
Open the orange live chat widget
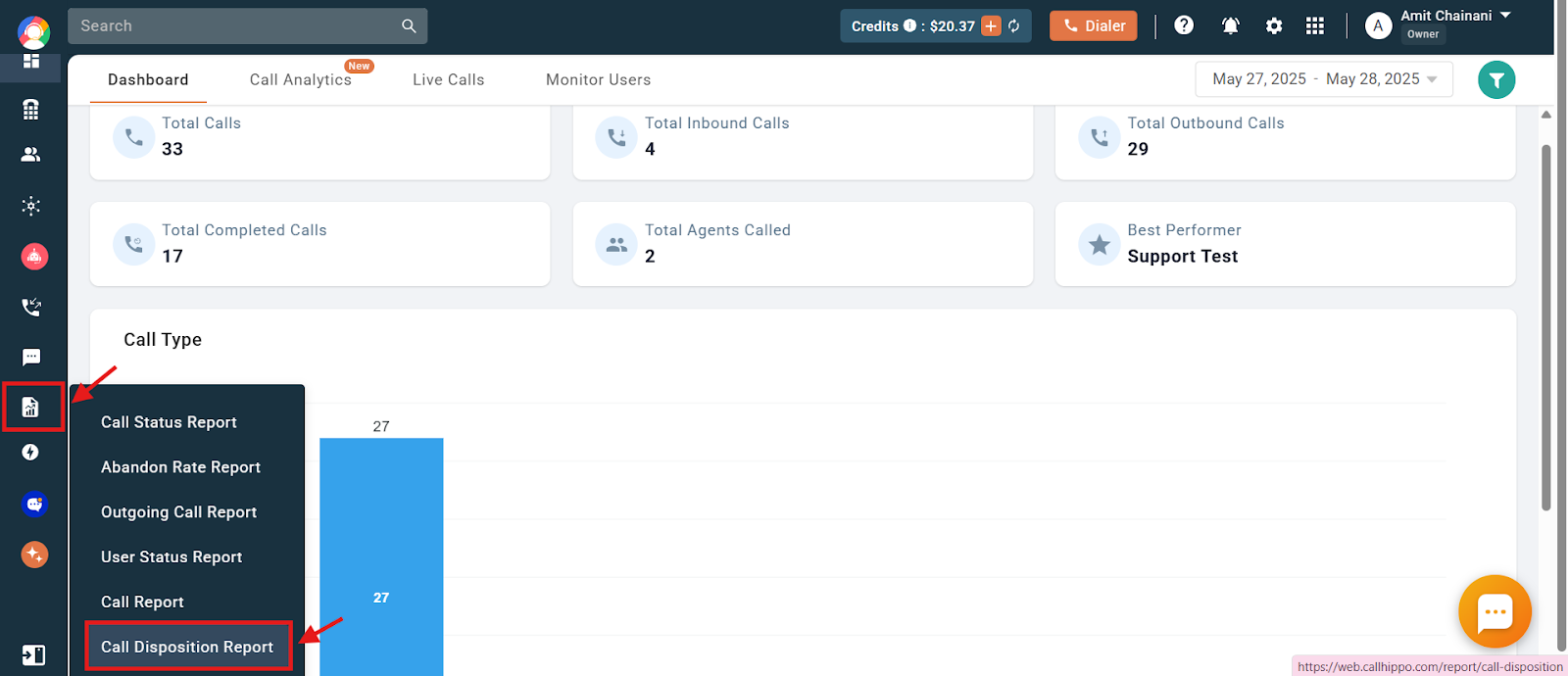[x=1494, y=612]
